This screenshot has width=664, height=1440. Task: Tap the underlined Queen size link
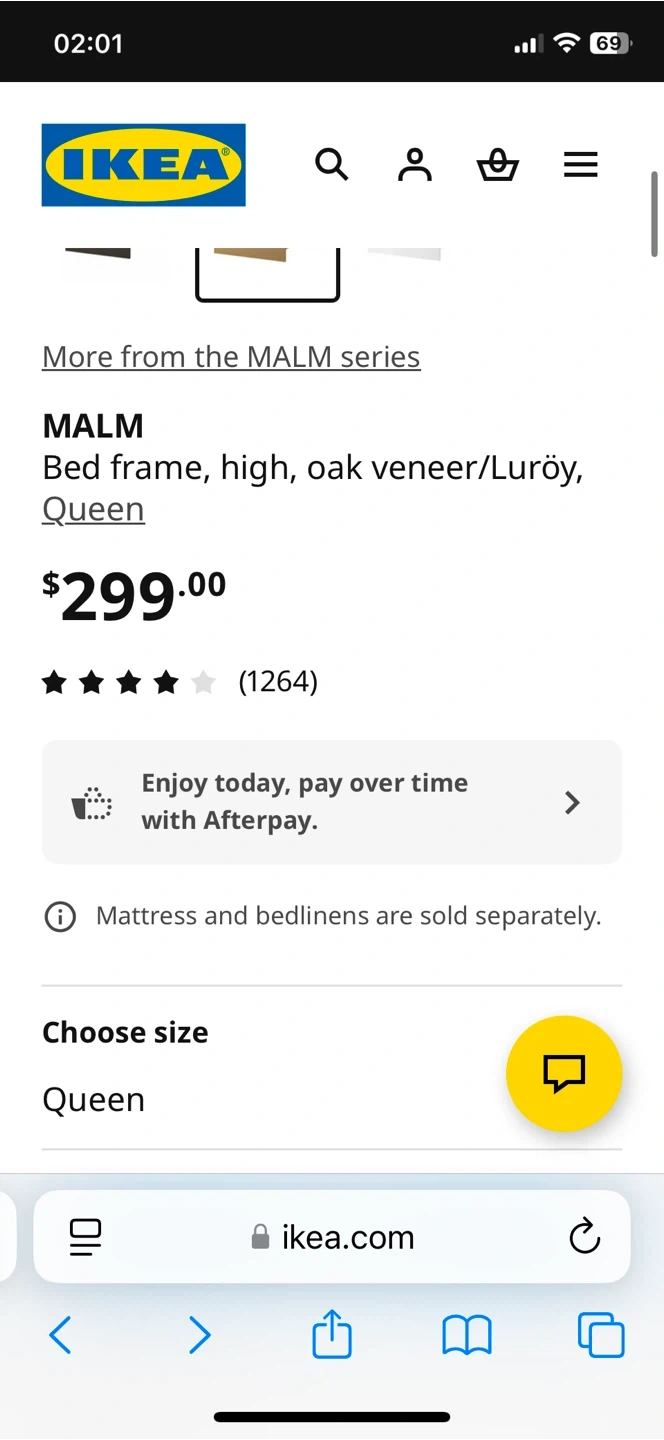pyautogui.click(x=93, y=509)
